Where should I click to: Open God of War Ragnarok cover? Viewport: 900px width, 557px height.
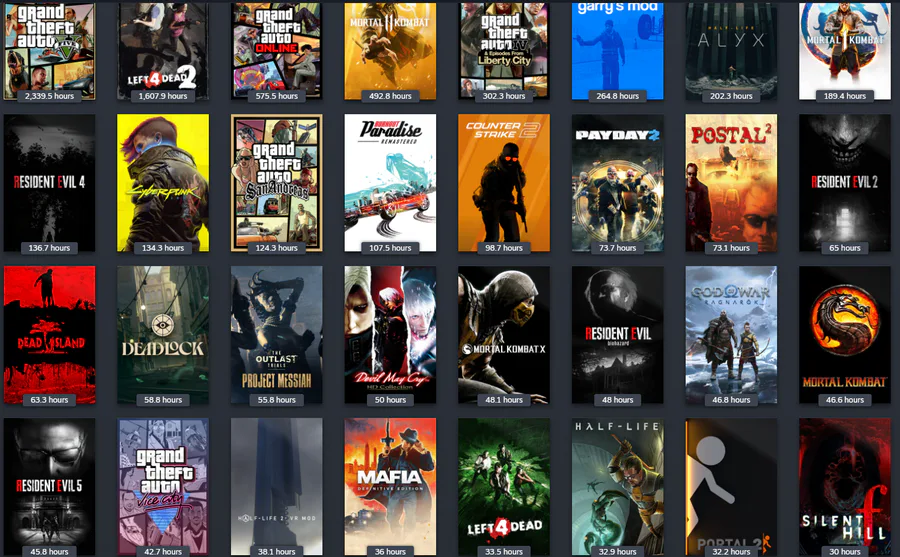731,335
